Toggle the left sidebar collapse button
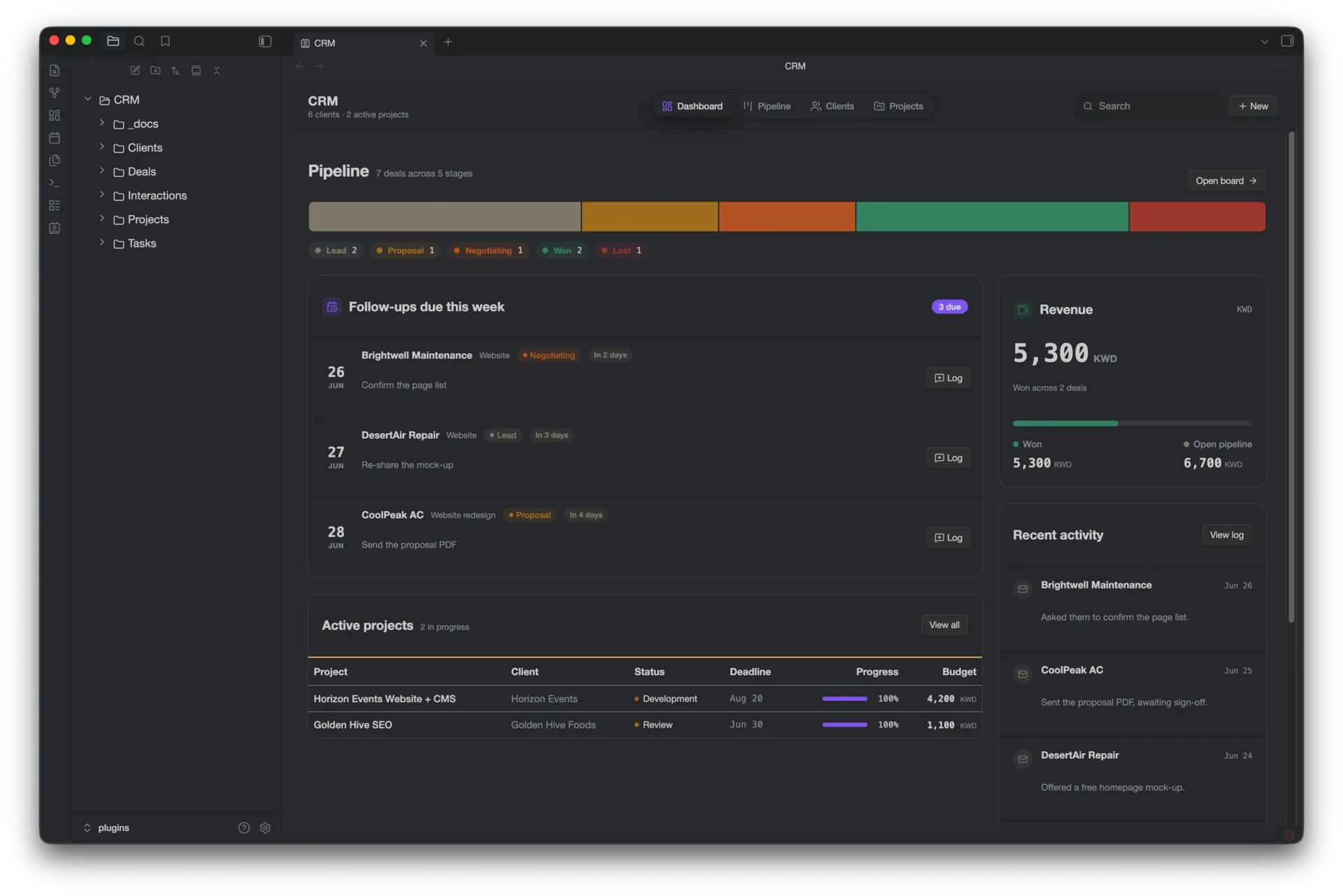This screenshot has width=1343, height=896. [265, 41]
